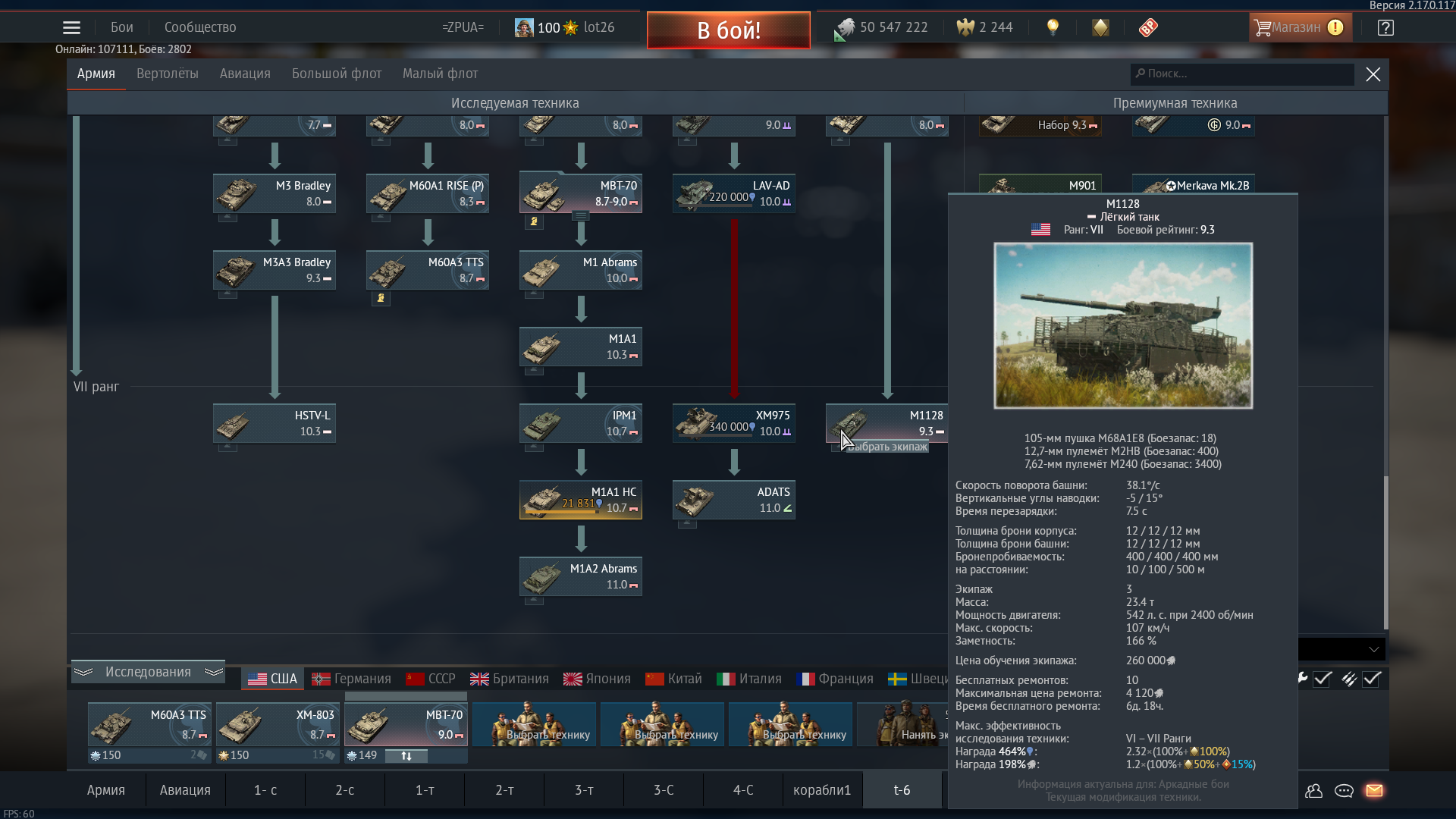Click the swap arrows under MBT-70 crew slot
The width and height of the screenshot is (1456, 819).
(x=406, y=756)
